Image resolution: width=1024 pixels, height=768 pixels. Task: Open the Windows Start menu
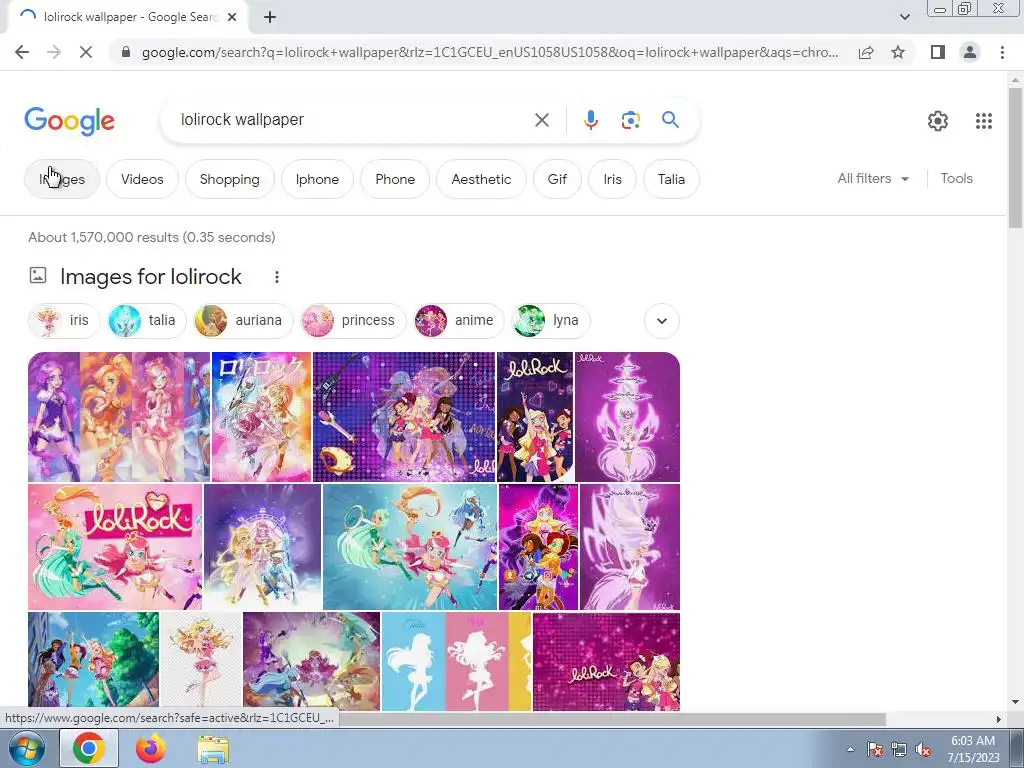(x=26, y=748)
